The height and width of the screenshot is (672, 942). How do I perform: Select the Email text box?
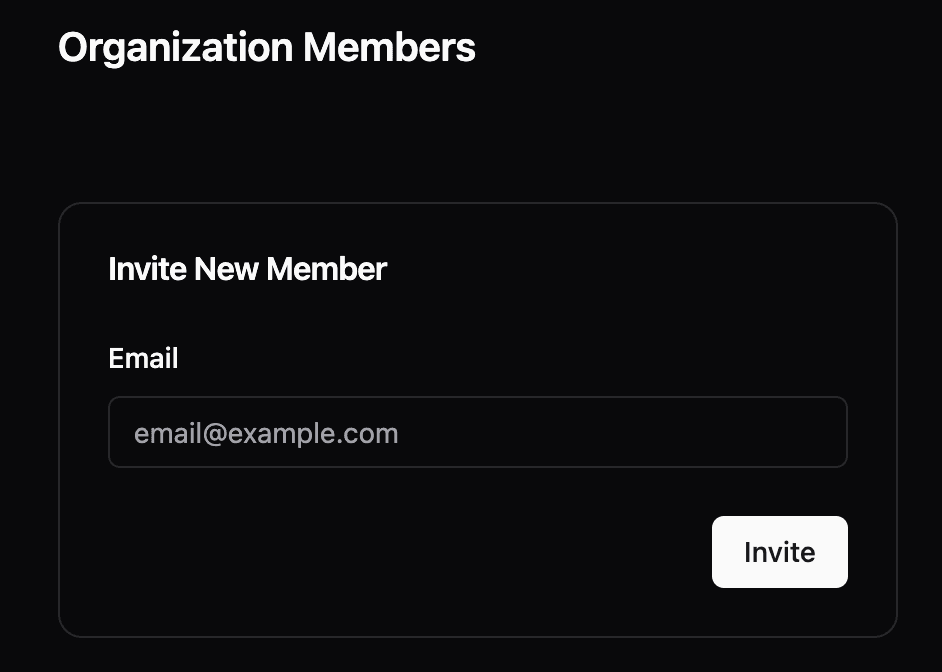pos(477,433)
